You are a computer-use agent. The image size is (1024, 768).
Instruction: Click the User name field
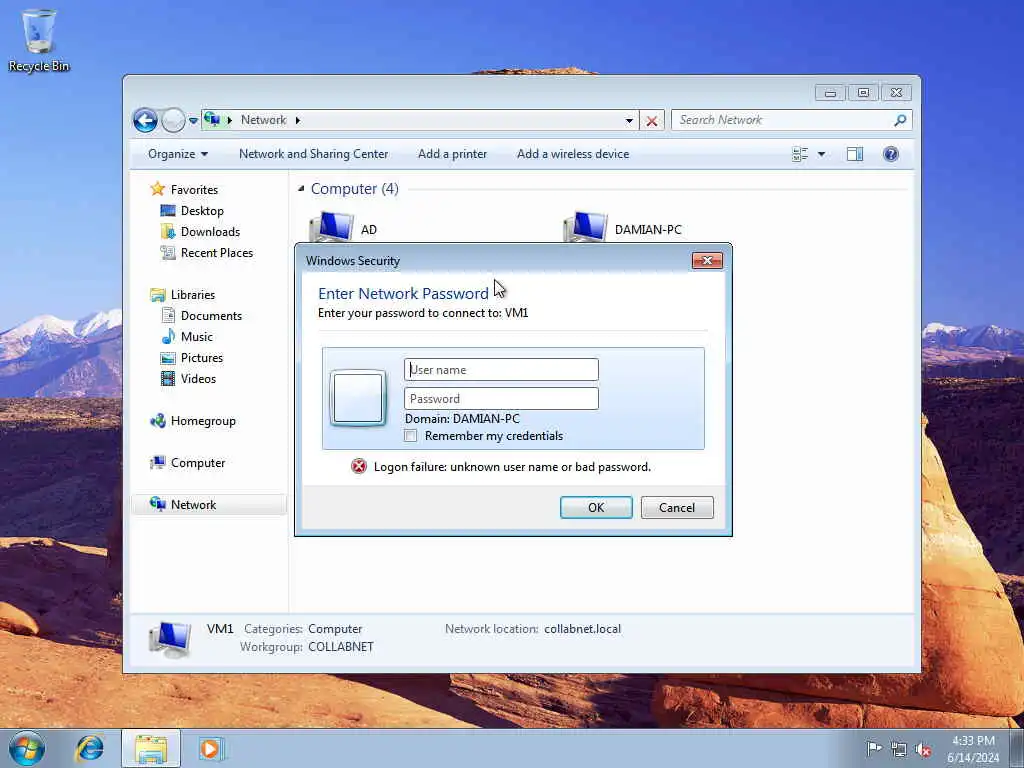501,370
